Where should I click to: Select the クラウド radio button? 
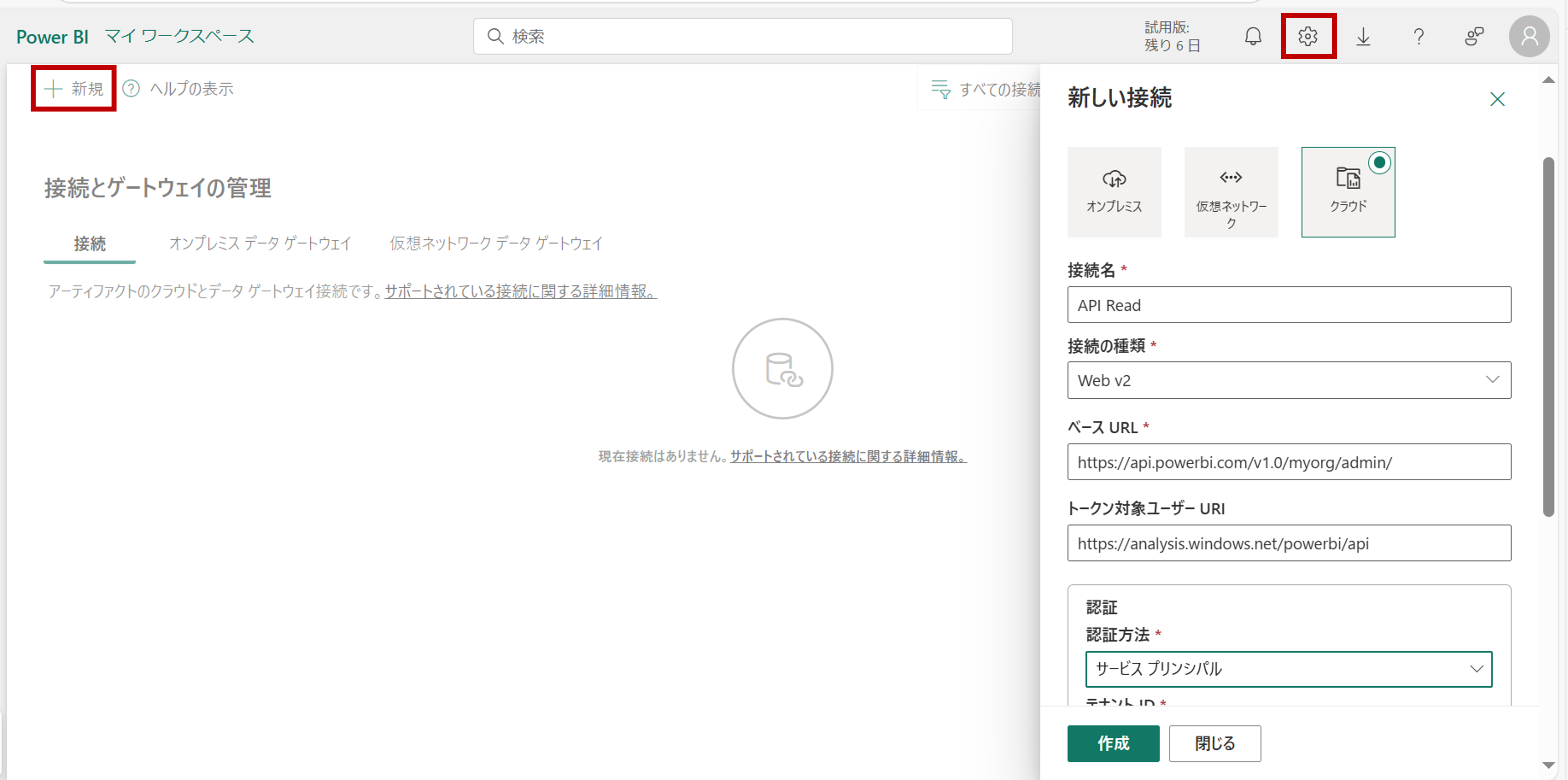coord(1379,162)
